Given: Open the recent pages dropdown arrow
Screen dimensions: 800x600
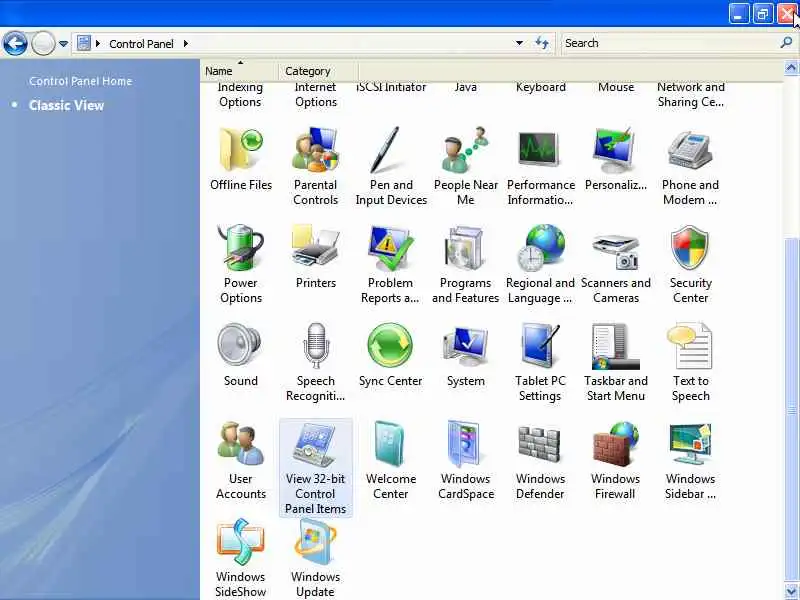Looking at the screenshot, I should point(63,44).
